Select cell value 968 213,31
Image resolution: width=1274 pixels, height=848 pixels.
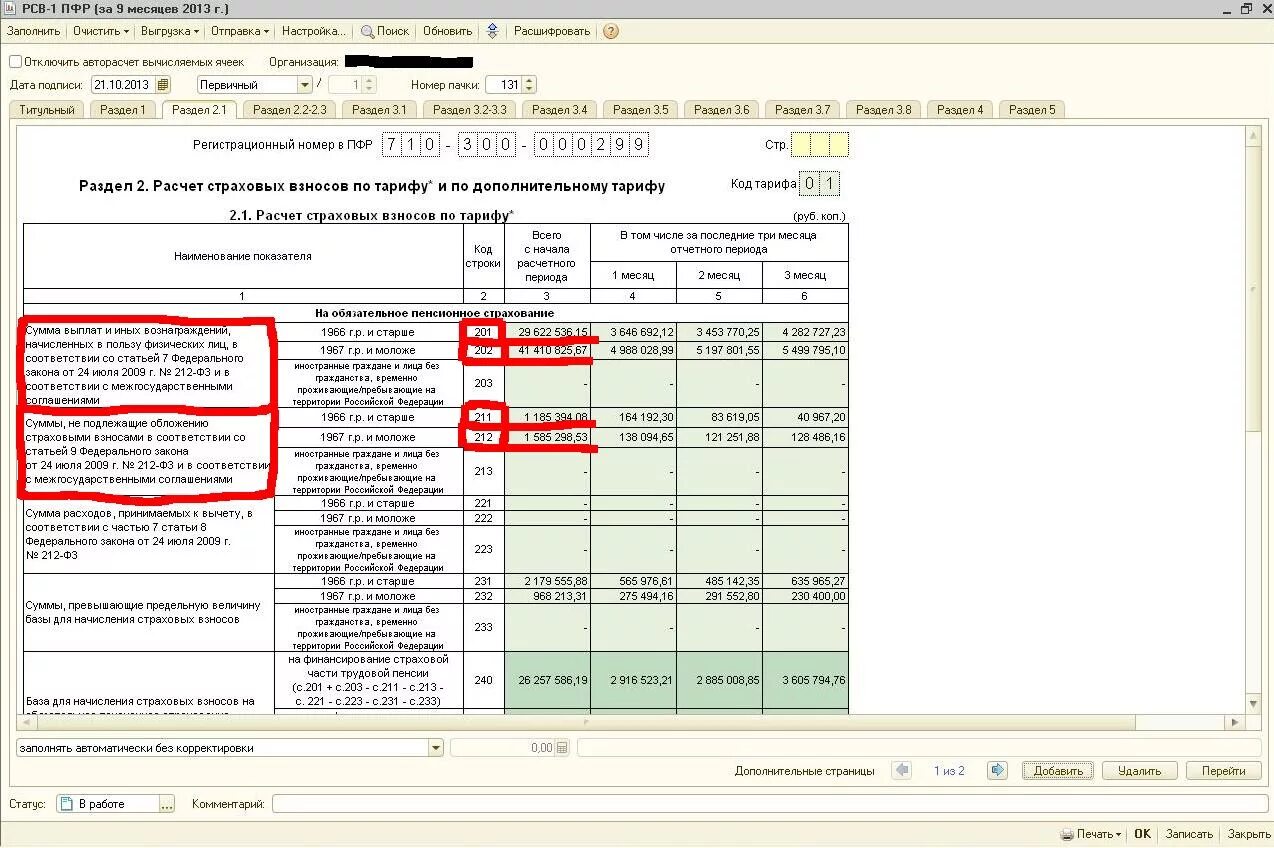(547, 596)
